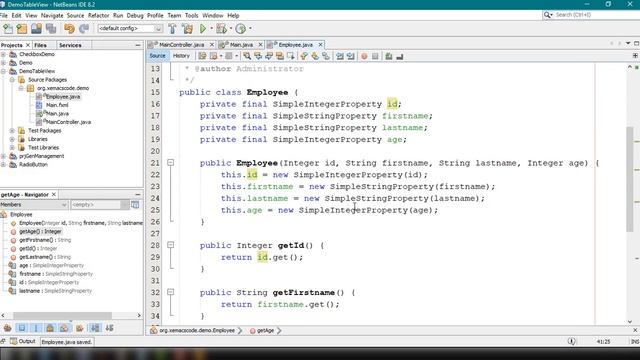Screen dimensions: 640x360
Task: Switch to the Files panel tab
Action: click(40, 45)
